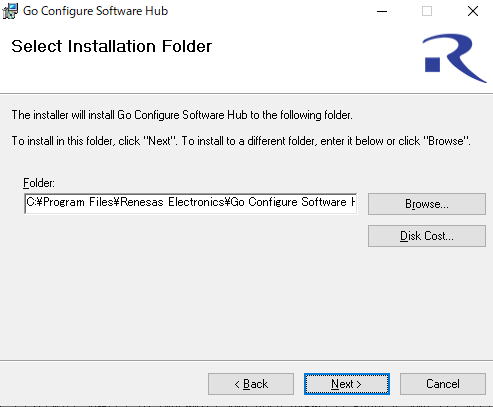Focus the Folder path text field

[191, 203]
